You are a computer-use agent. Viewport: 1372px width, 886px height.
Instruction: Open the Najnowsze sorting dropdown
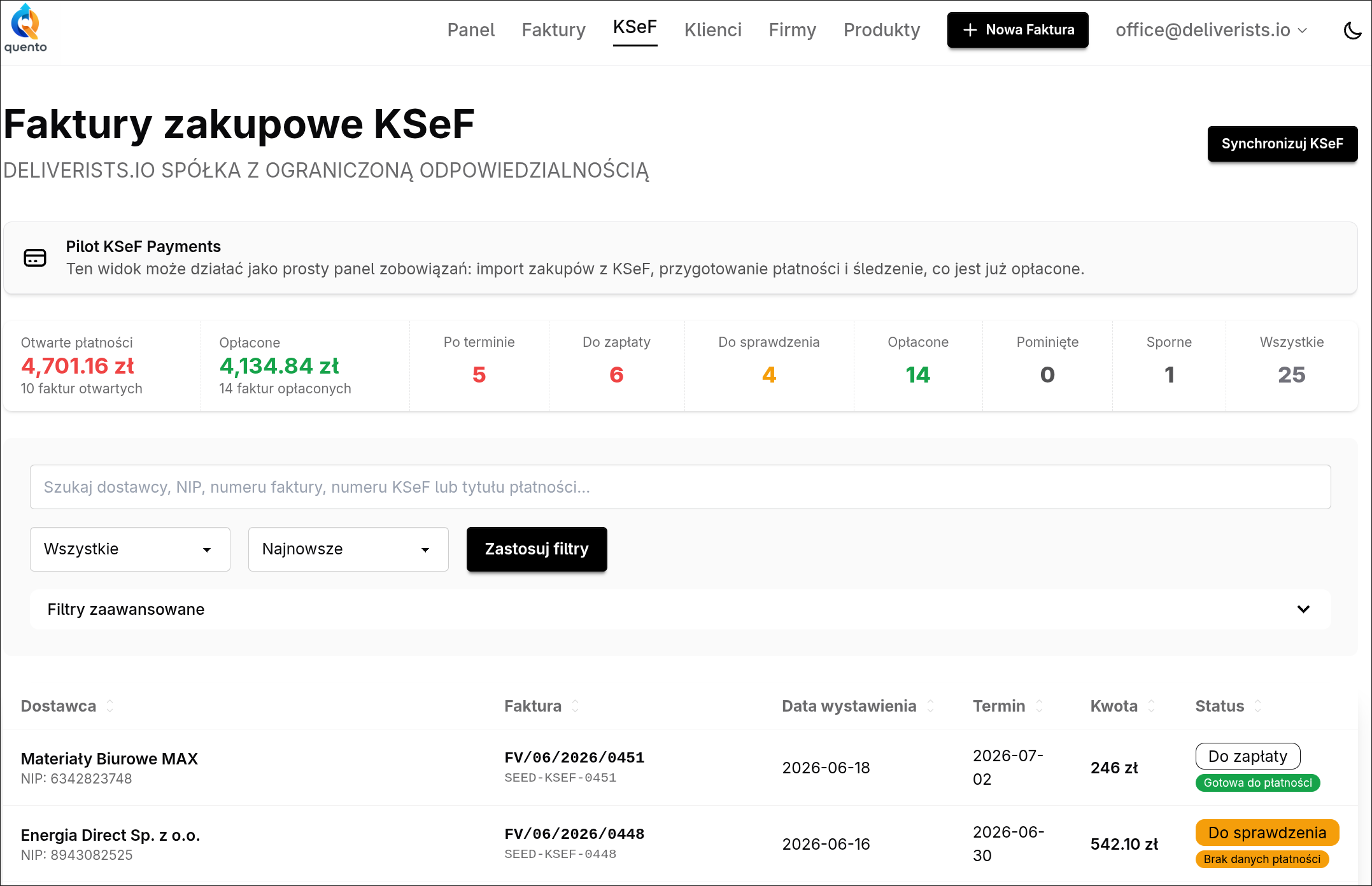pos(348,549)
